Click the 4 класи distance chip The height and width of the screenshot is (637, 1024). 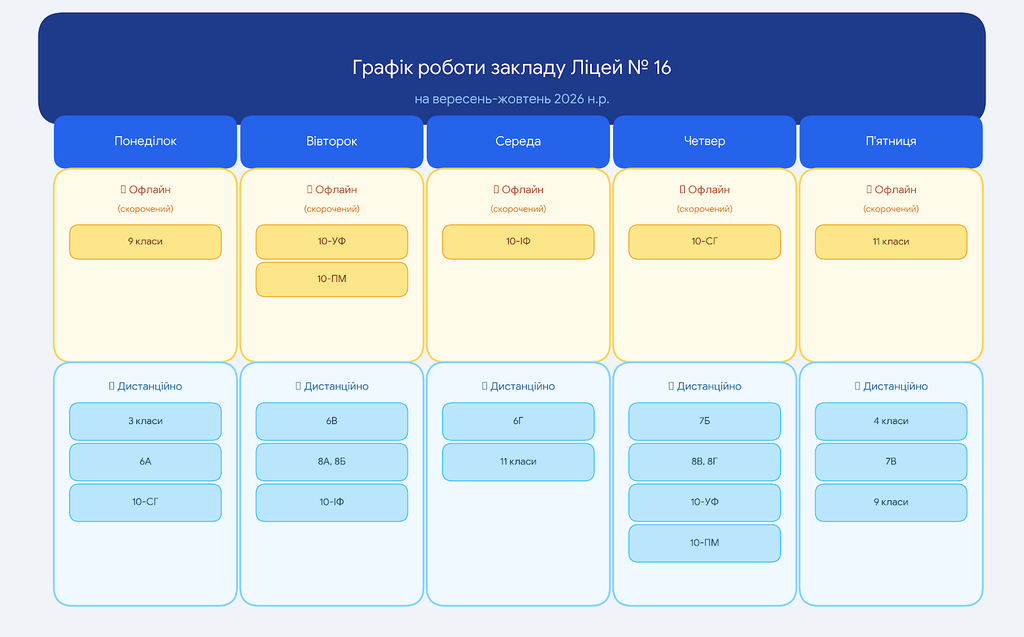pos(891,421)
